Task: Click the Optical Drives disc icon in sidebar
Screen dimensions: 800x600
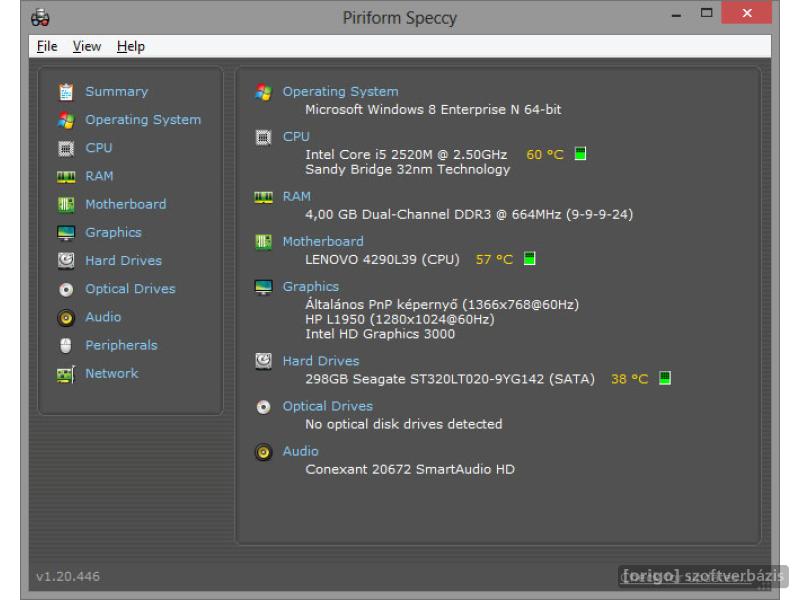Action: point(66,289)
